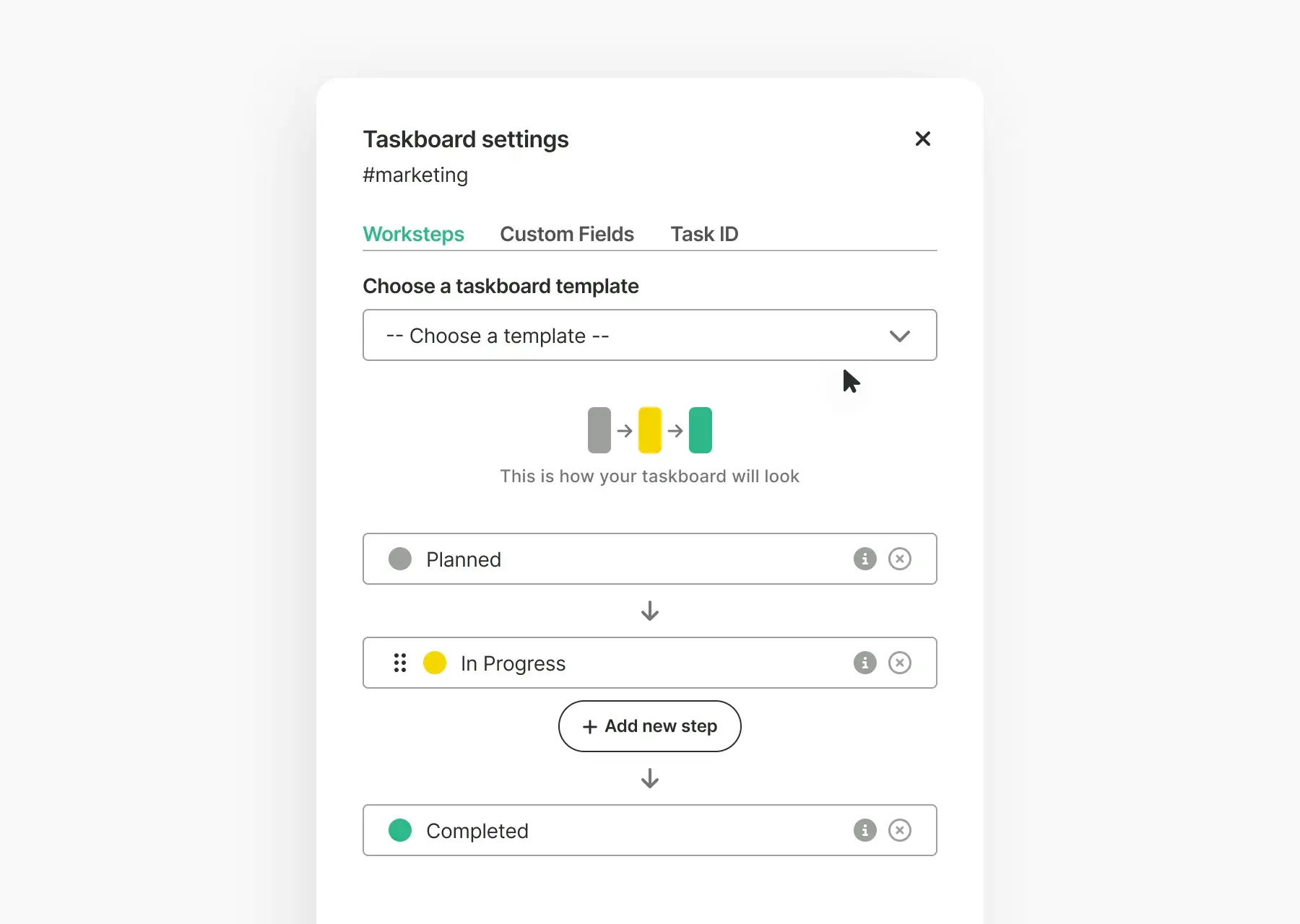
Task: Select the Worksteps tab
Action: (x=413, y=234)
